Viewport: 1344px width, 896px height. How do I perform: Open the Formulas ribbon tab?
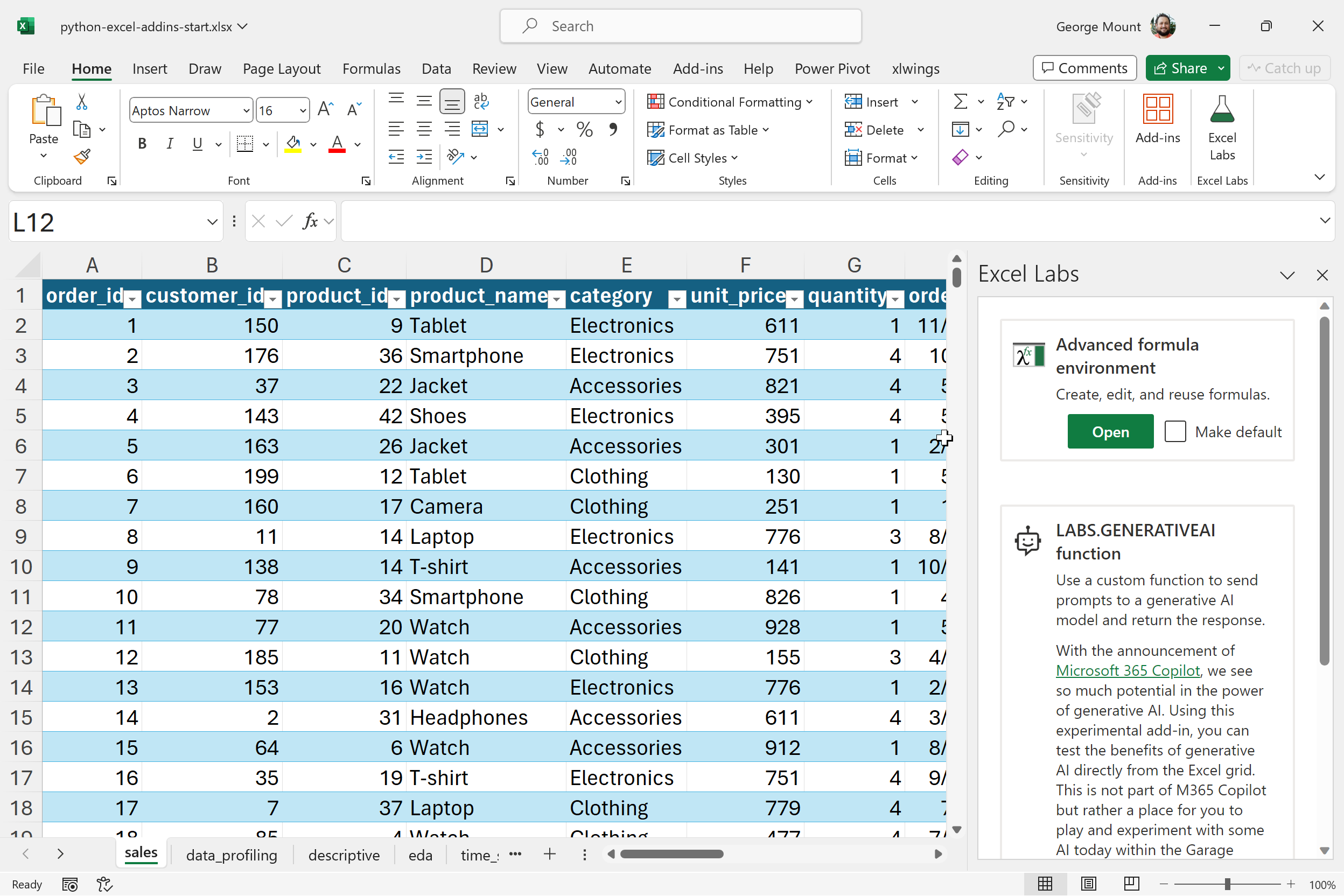click(371, 68)
